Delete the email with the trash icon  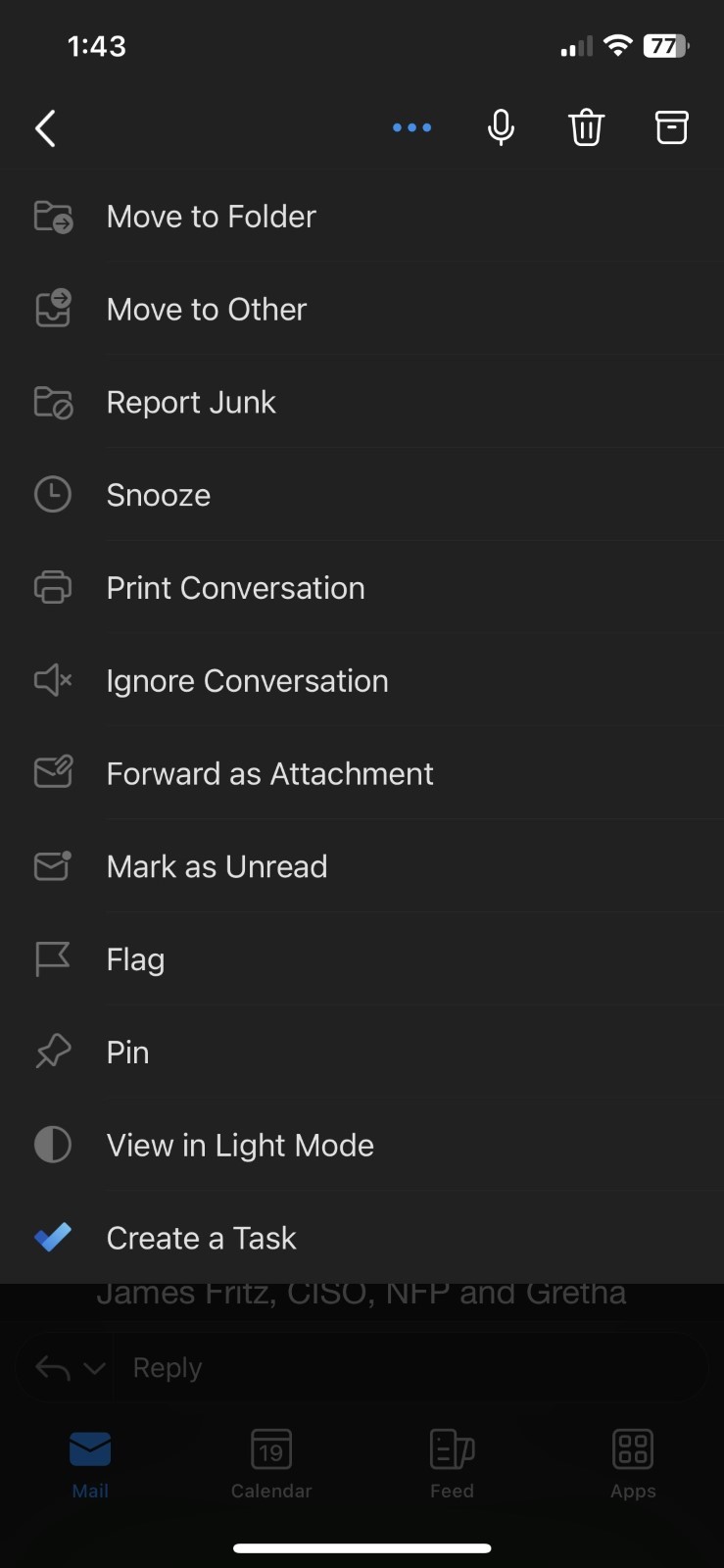[x=586, y=127]
